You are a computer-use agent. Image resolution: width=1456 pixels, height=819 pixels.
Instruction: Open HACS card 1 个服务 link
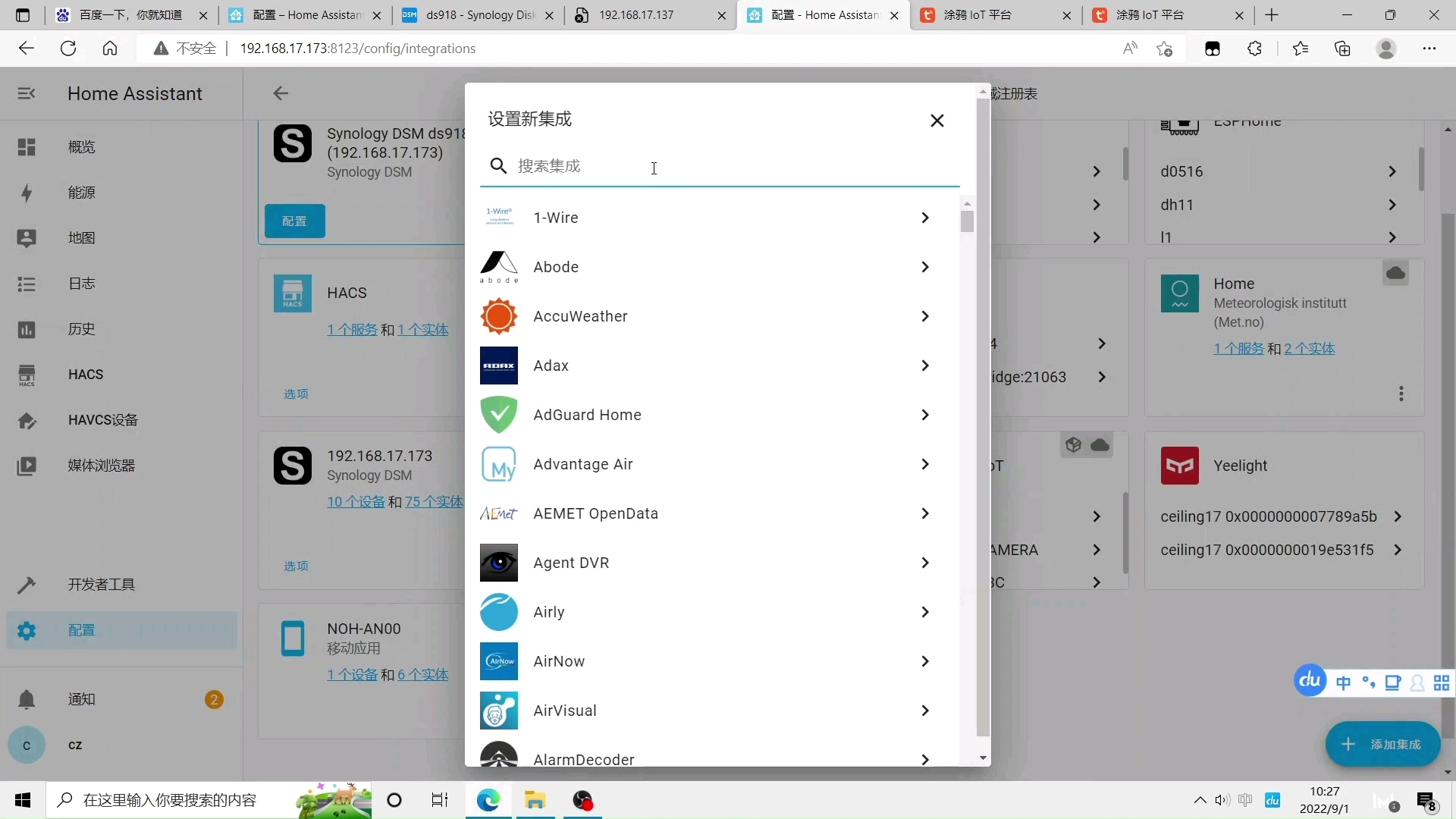point(352,330)
